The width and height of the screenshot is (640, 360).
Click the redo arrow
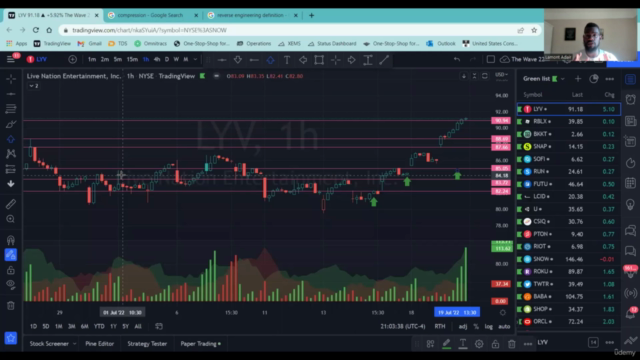click(473, 60)
